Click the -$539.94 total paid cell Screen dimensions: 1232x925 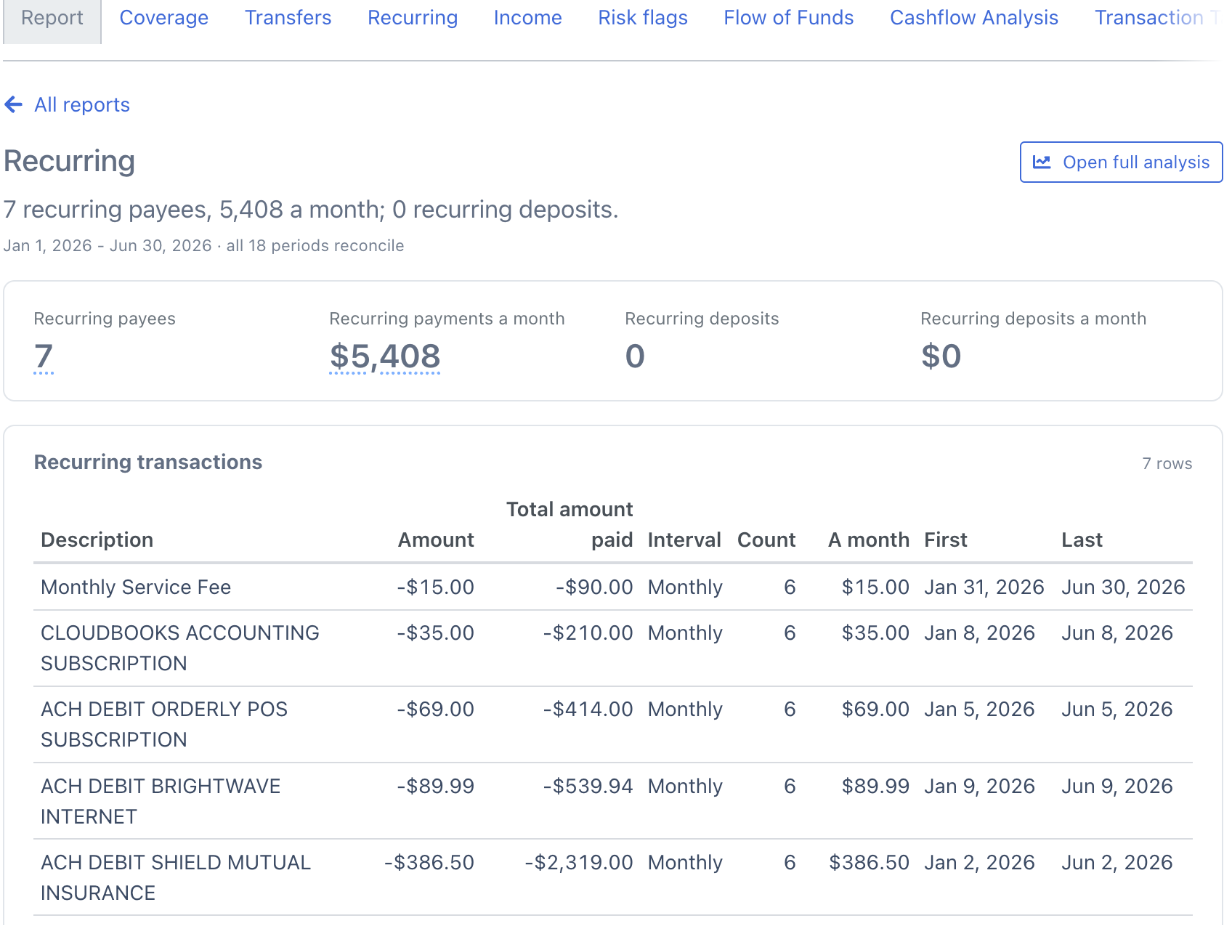tap(588, 786)
